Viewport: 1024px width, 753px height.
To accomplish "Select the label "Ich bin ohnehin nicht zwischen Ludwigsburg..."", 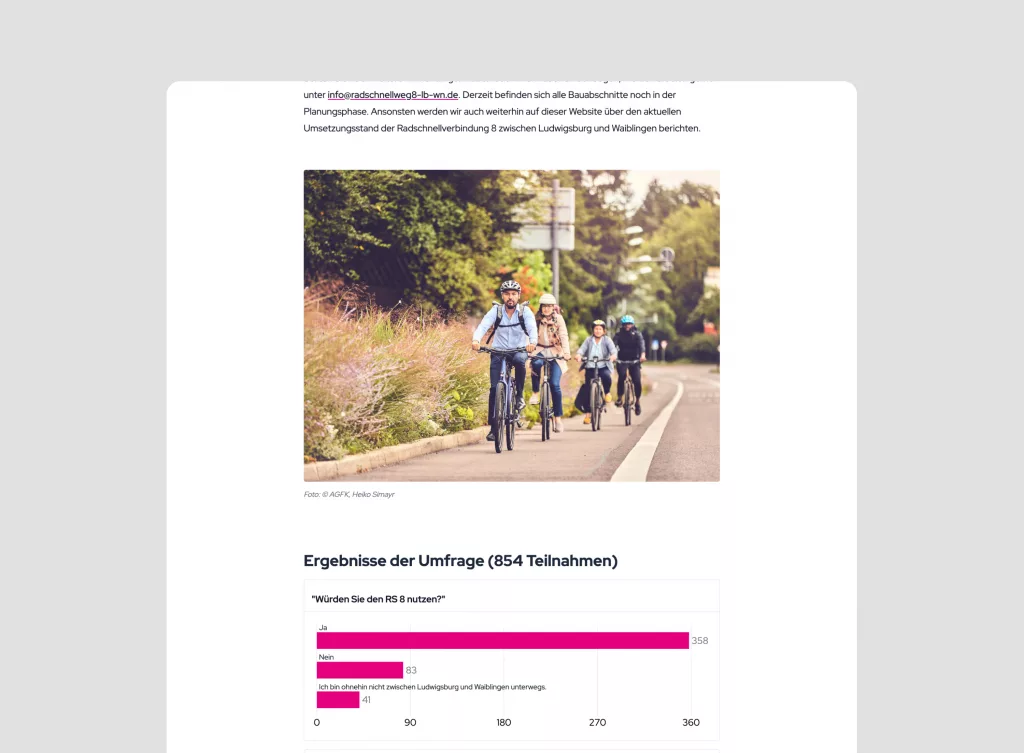I will [431, 685].
